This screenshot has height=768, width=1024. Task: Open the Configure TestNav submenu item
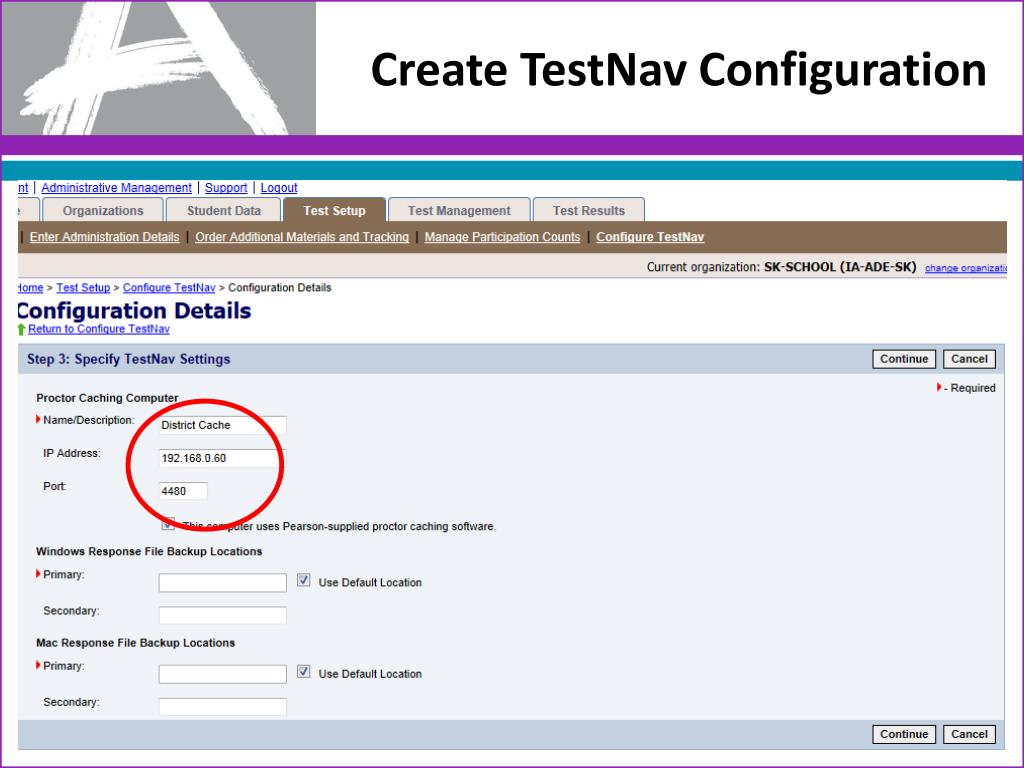(650, 237)
